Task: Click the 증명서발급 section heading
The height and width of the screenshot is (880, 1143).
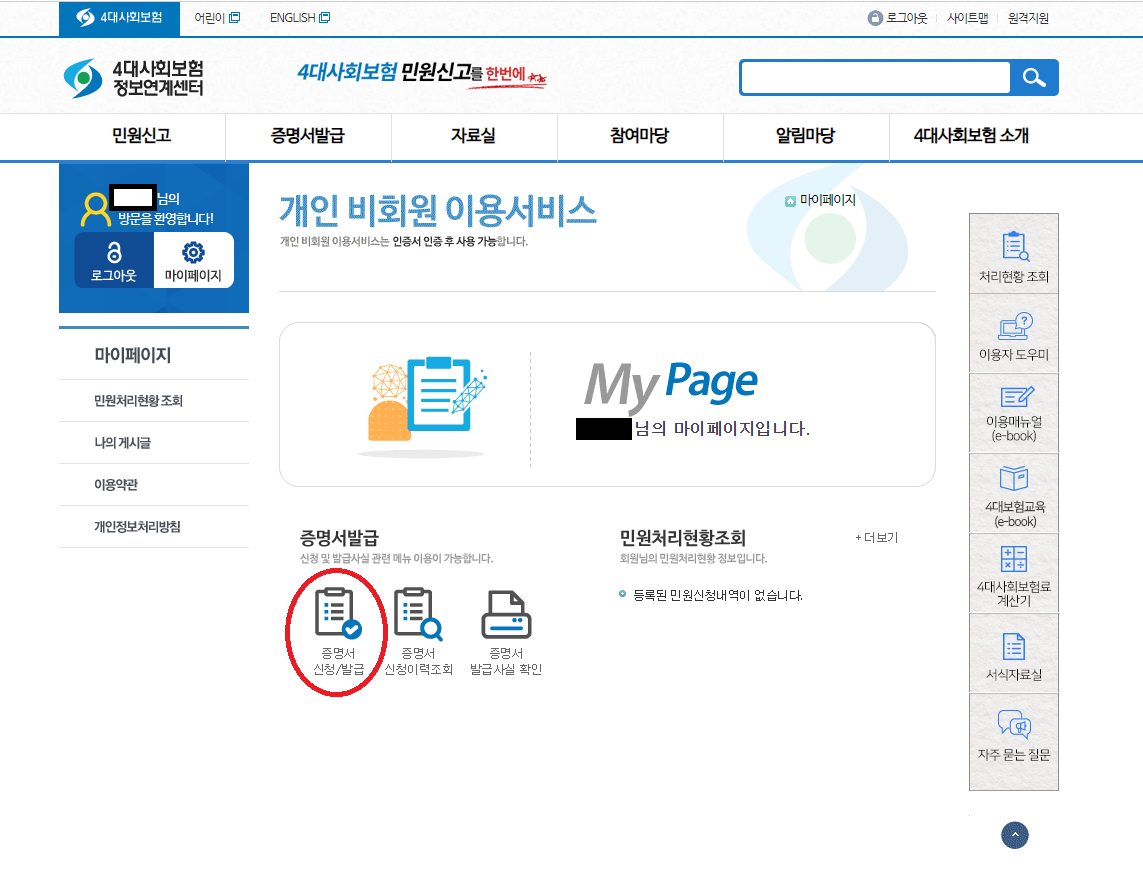Action: pyautogui.click(x=340, y=538)
